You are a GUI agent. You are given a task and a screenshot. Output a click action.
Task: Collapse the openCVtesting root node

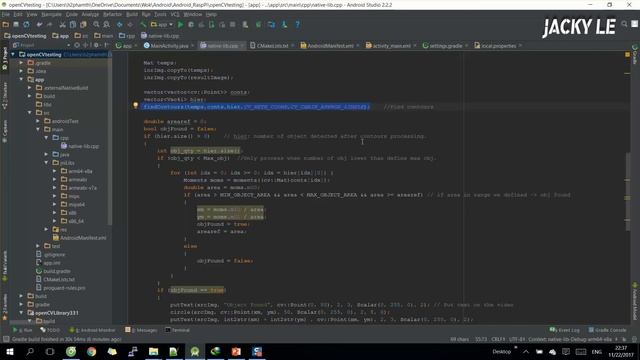coord(13,54)
